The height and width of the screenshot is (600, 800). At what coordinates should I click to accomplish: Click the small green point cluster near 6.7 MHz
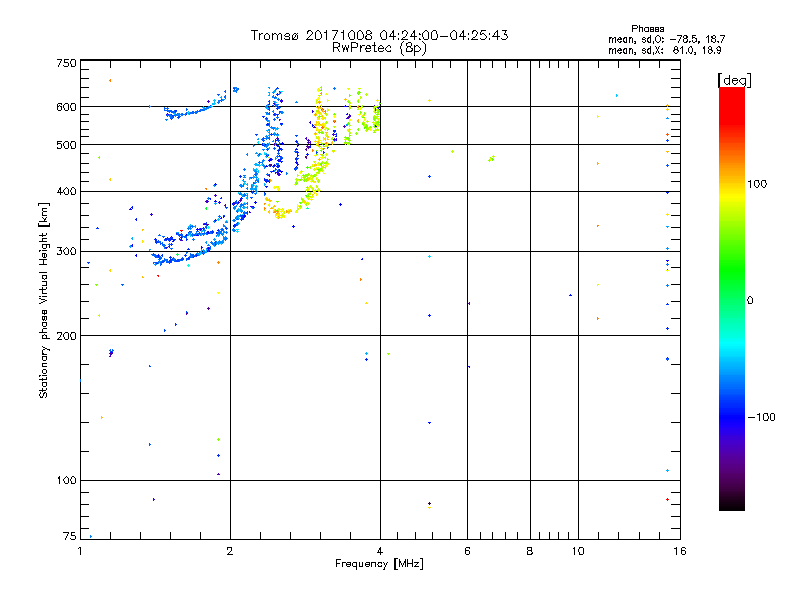tap(491, 159)
